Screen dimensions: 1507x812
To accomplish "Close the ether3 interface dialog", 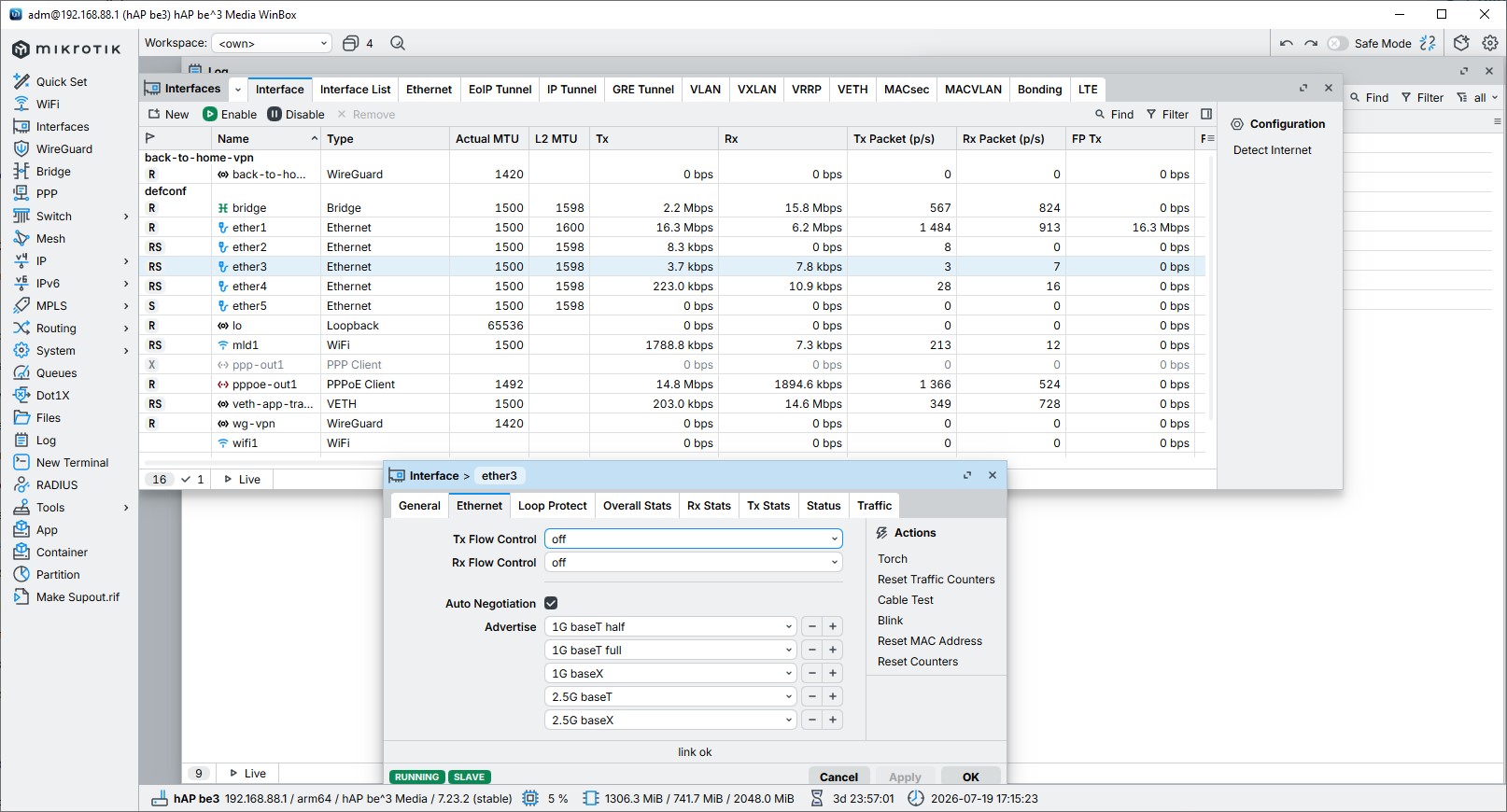I will pyautogui.click(x=993, y=475).
